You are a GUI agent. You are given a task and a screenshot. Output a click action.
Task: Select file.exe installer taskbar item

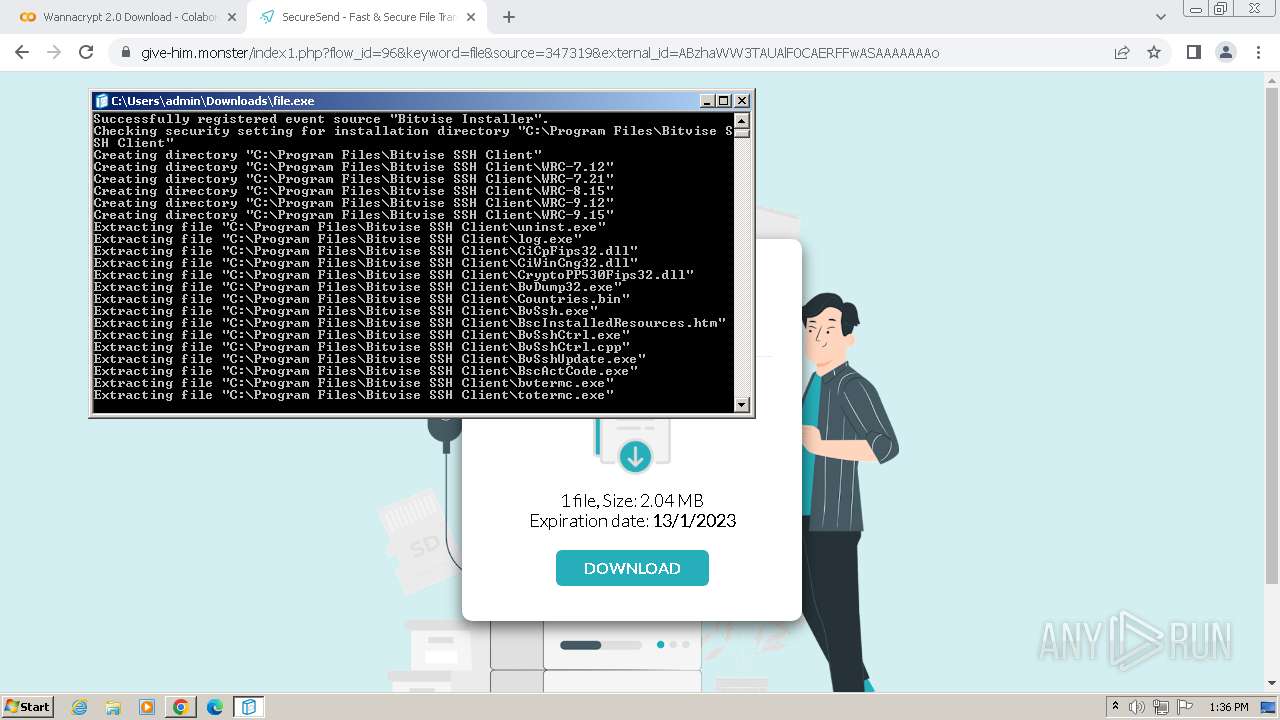249,707
